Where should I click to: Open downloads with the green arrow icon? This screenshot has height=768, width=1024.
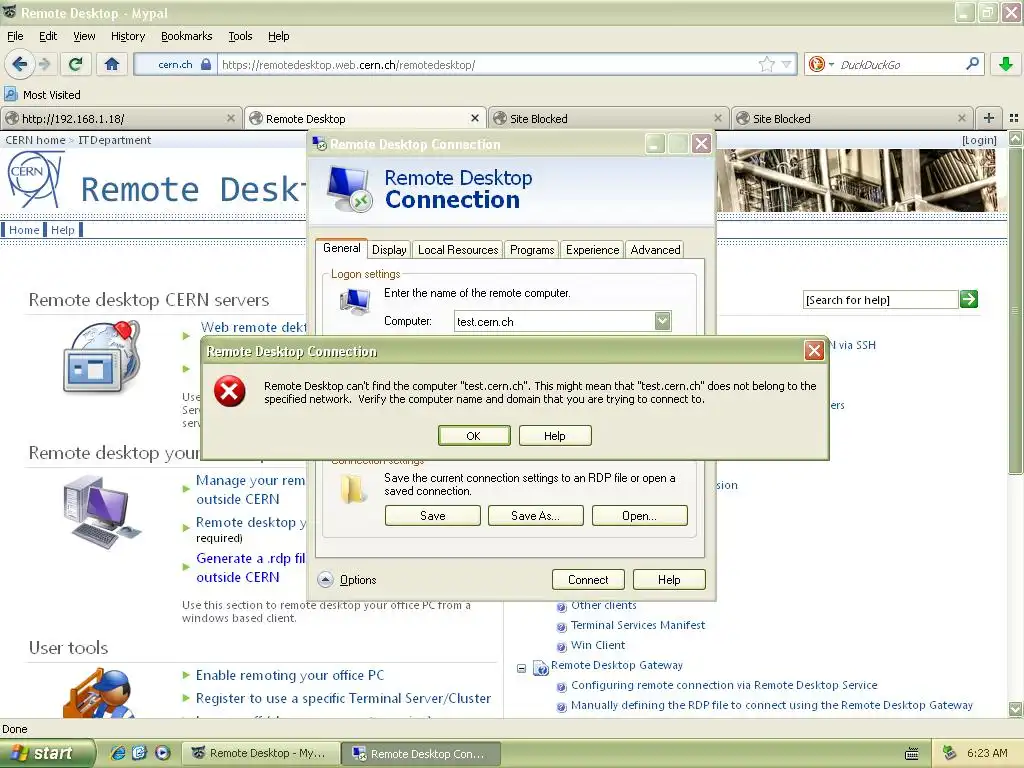1006,64
